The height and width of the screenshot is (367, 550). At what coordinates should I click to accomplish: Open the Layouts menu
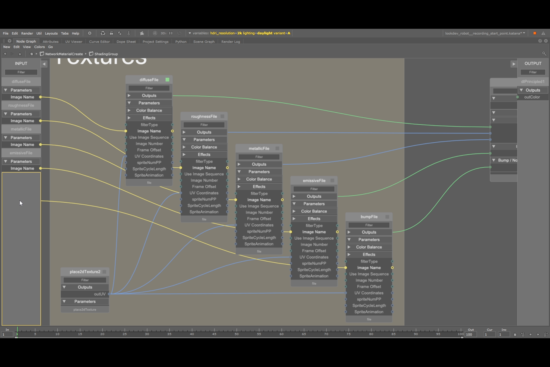(51, 34)
